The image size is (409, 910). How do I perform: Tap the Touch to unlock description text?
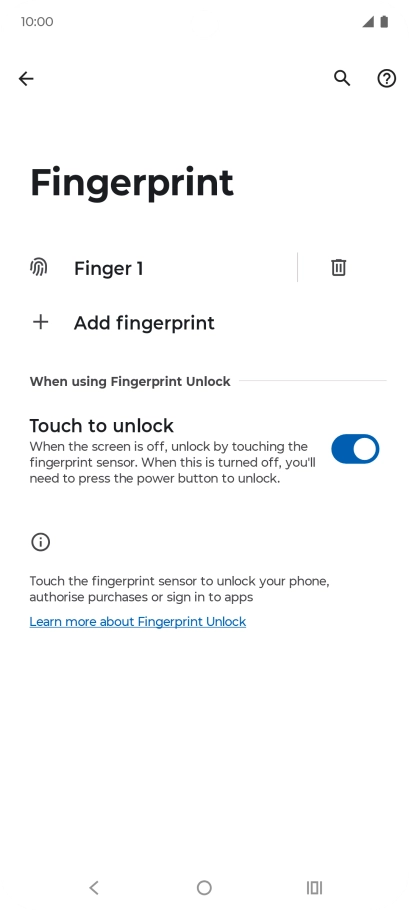pyautogui.click(x=173, y=463)
